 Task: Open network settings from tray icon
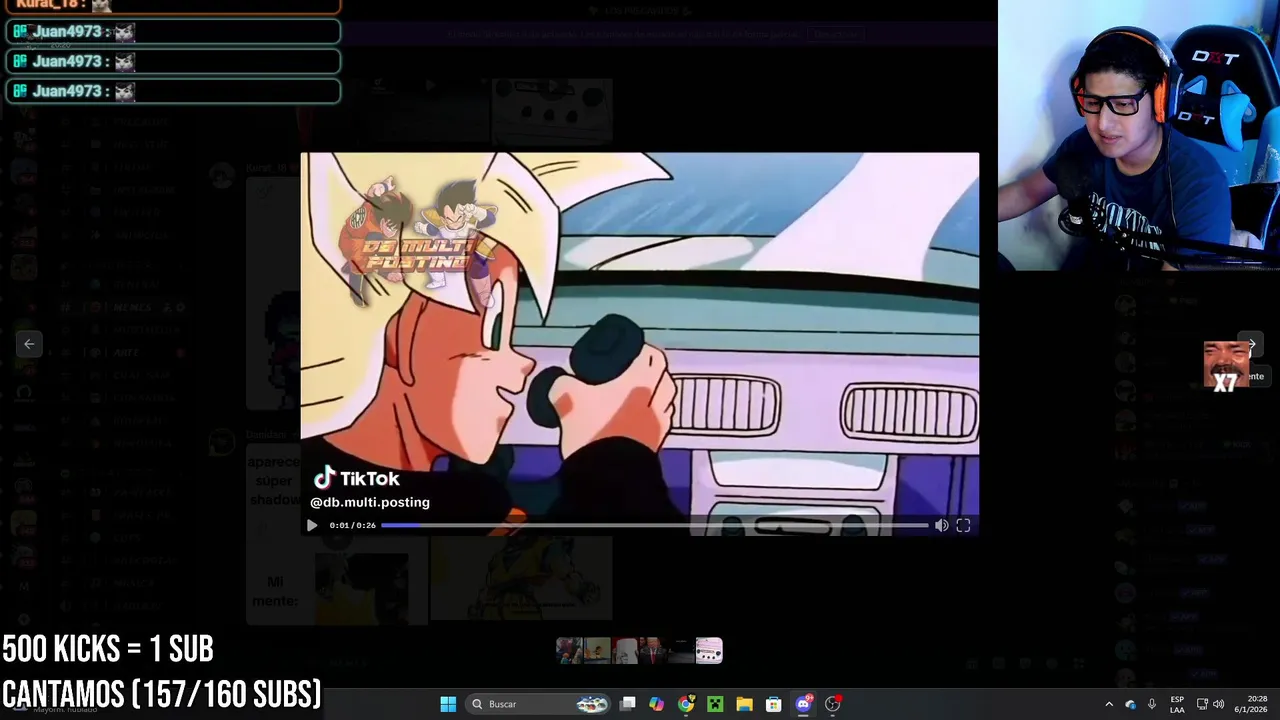pyautogui.click(x=1202, y=704)
